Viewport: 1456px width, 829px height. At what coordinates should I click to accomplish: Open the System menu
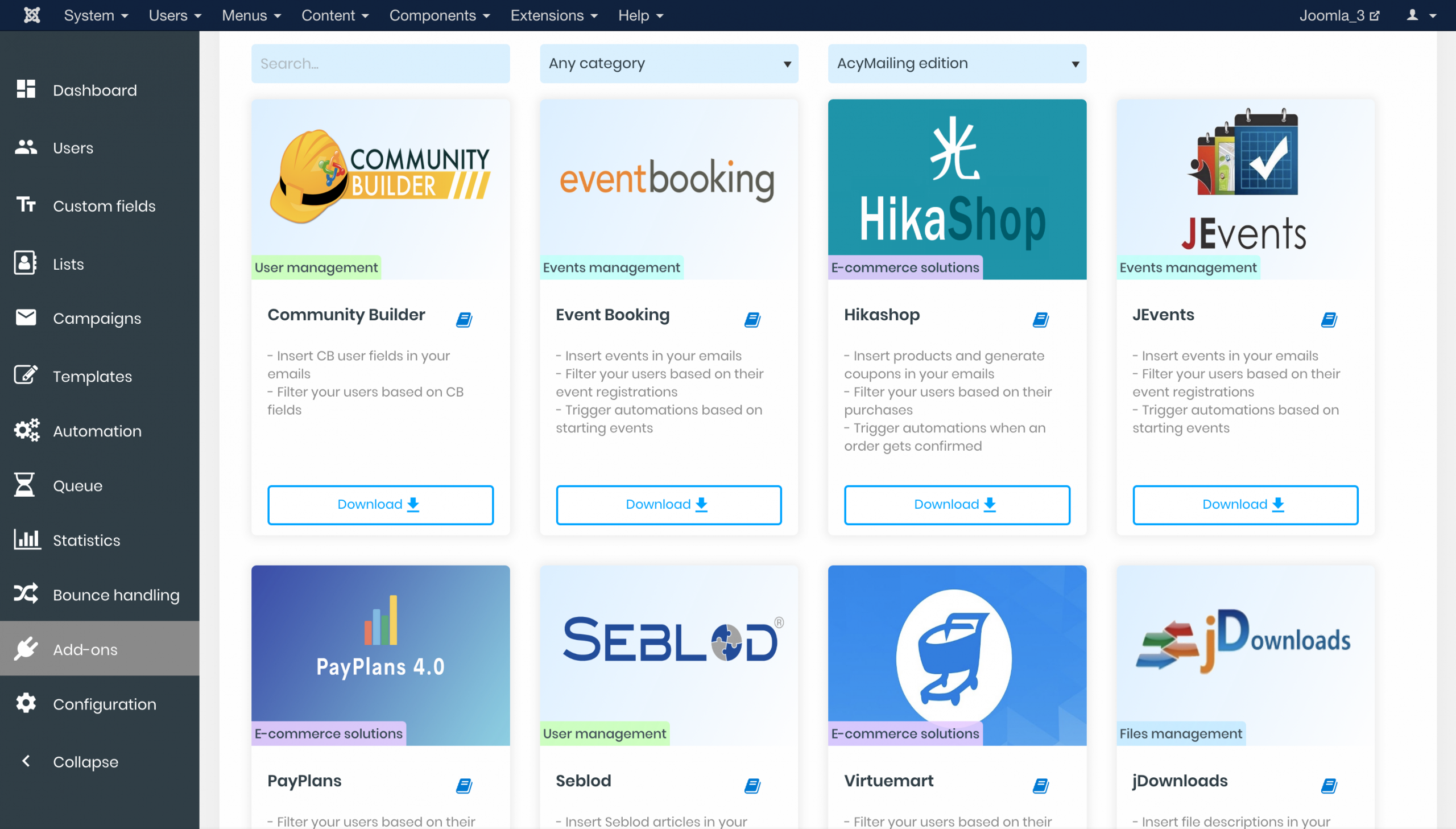(96, 15)
